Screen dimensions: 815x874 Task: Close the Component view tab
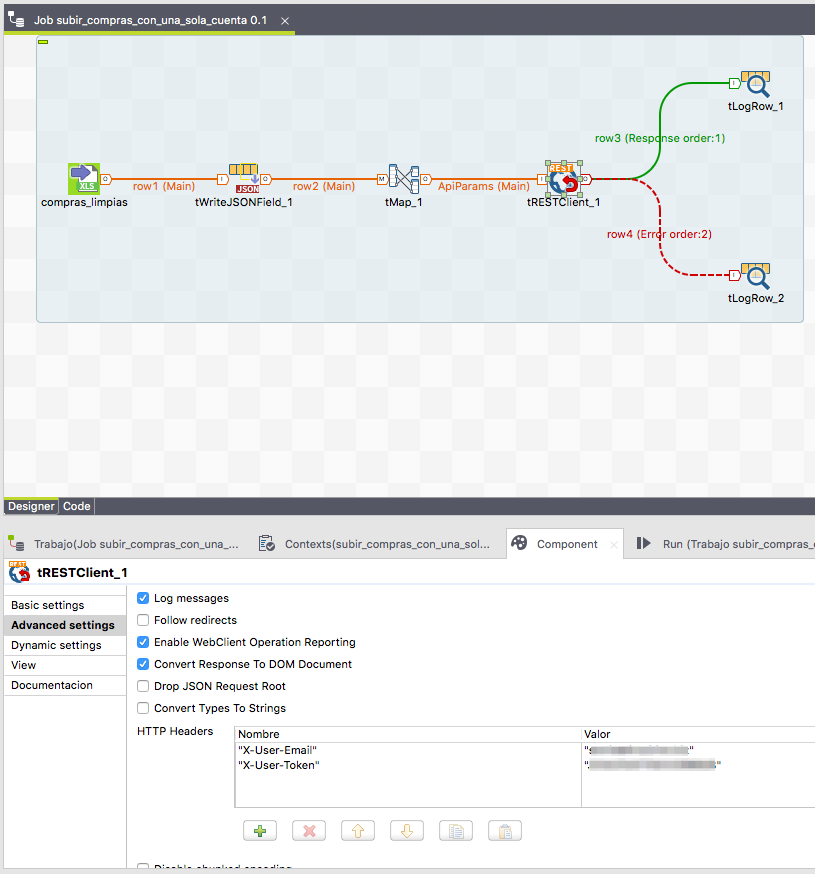point(614,545)
